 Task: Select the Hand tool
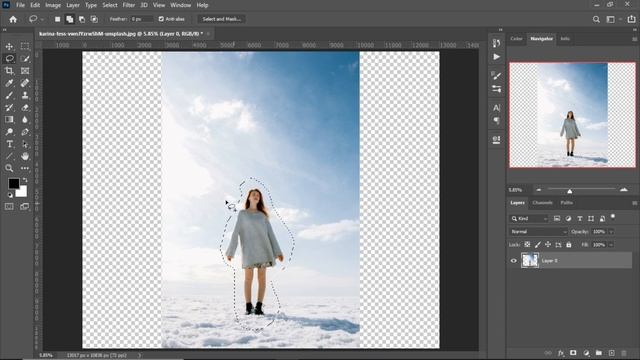[25, 156]
